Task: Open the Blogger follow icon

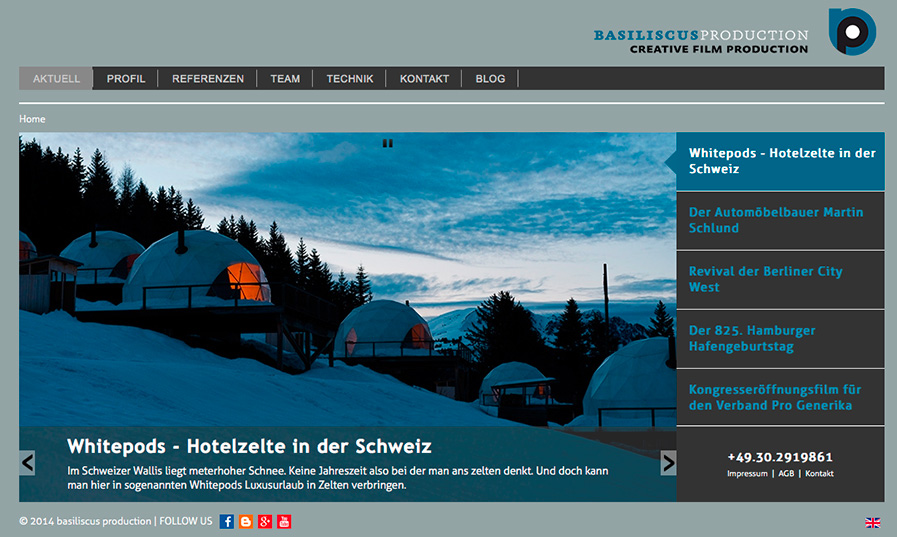Action: [246, 521]
